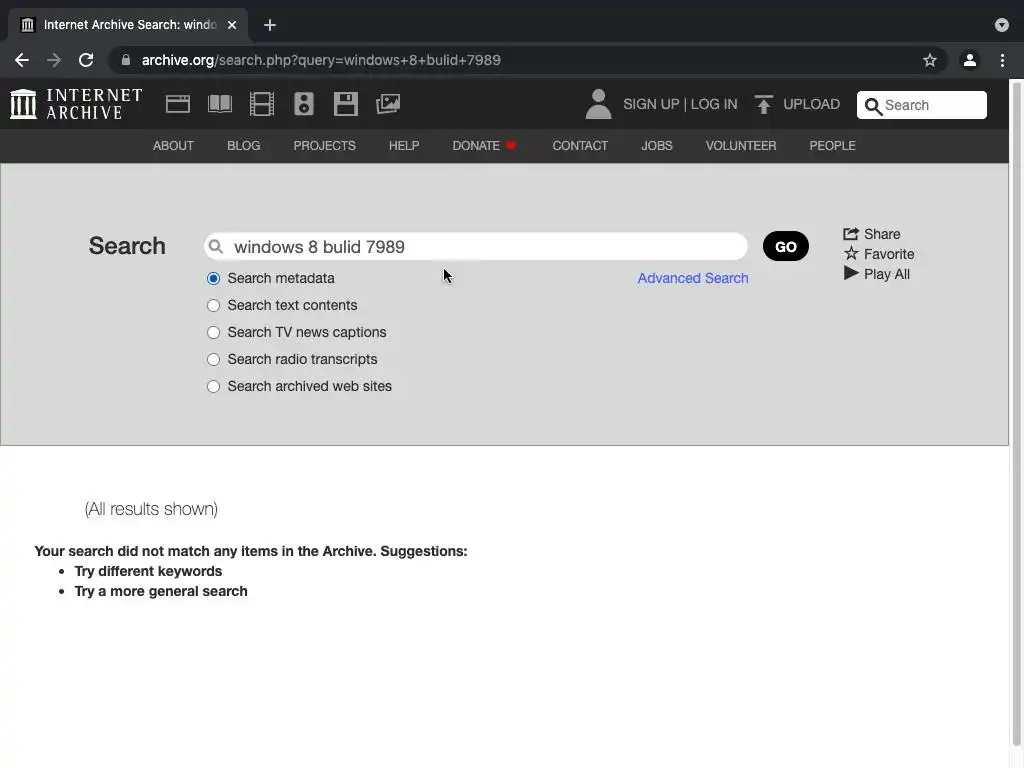Screen dimensions: 1024x768
Task: Open the VOLUNTEER menu item
Action: click(741, 146)
